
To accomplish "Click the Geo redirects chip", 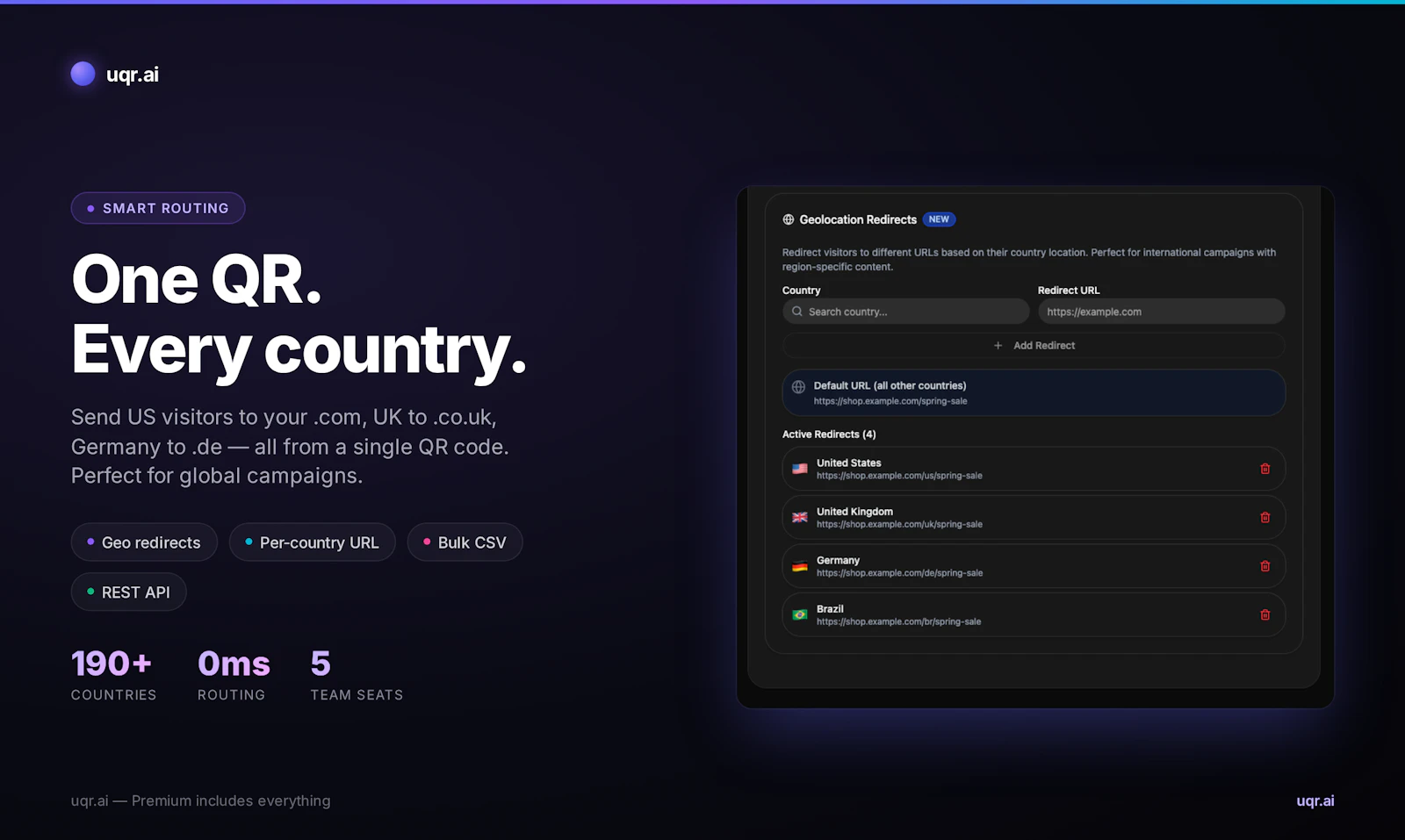I will pos(144,542).
